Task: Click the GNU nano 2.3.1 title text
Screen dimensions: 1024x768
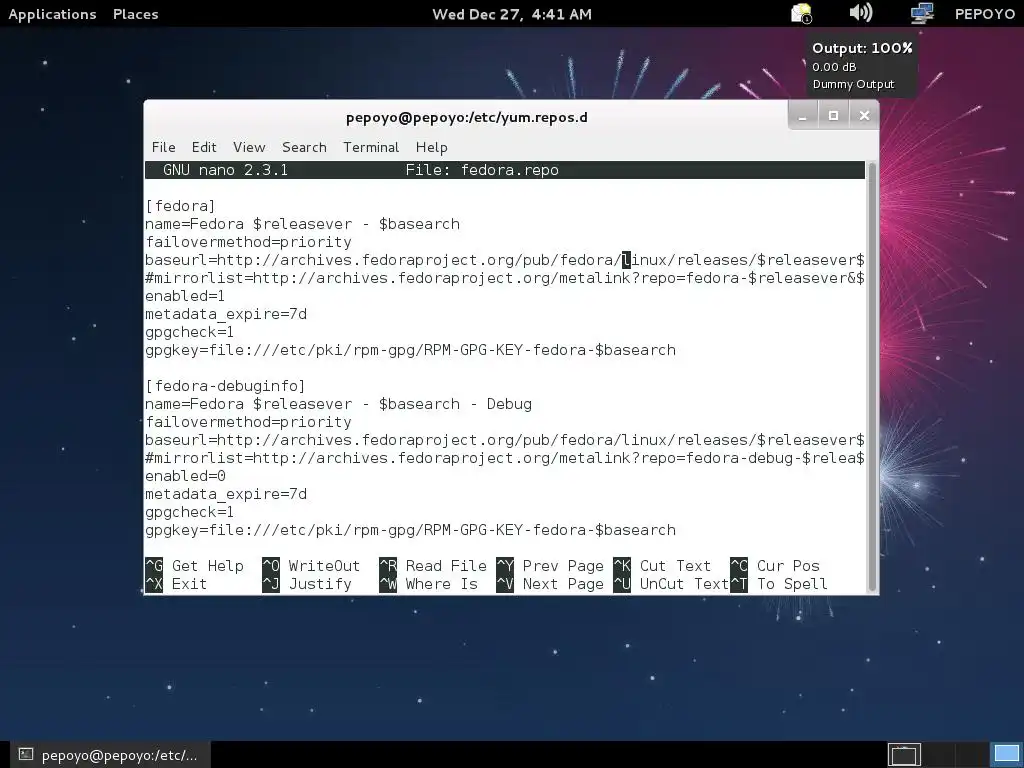Action: [x=225, y=170]
